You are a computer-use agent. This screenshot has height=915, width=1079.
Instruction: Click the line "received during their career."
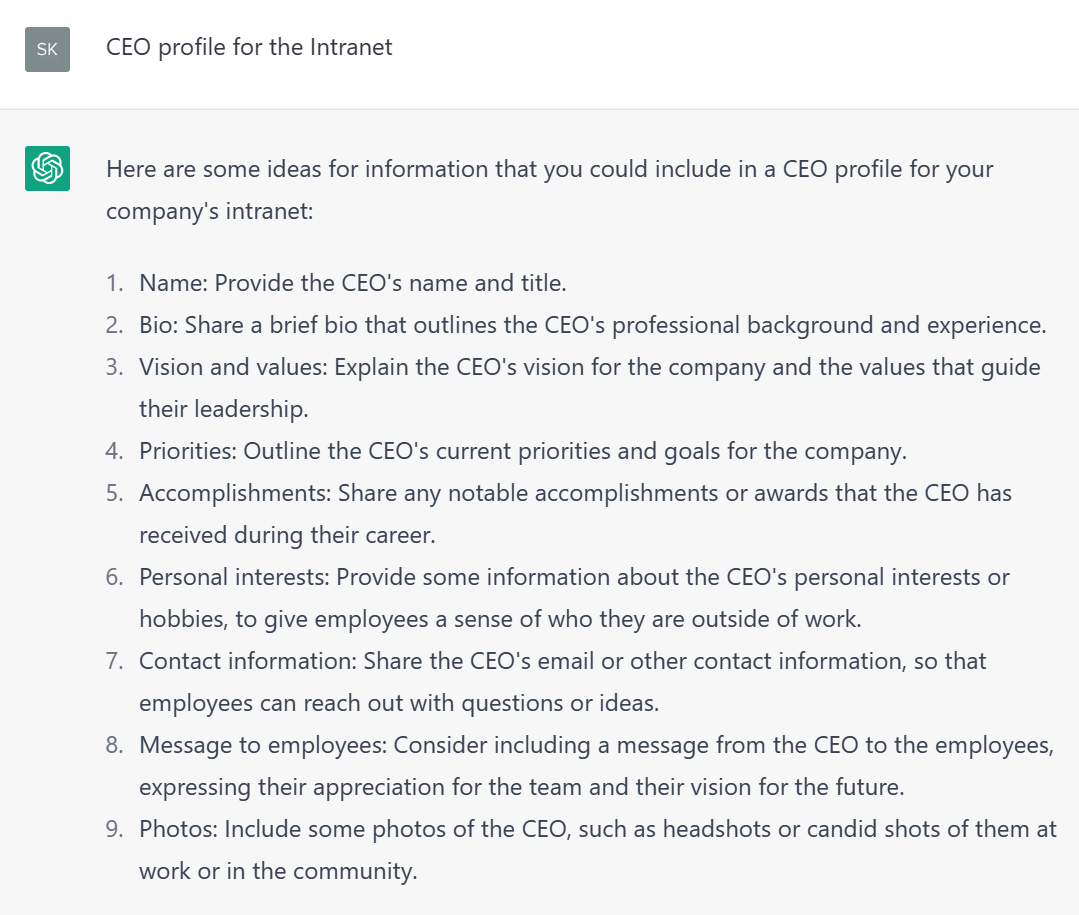tap(287, 535)
